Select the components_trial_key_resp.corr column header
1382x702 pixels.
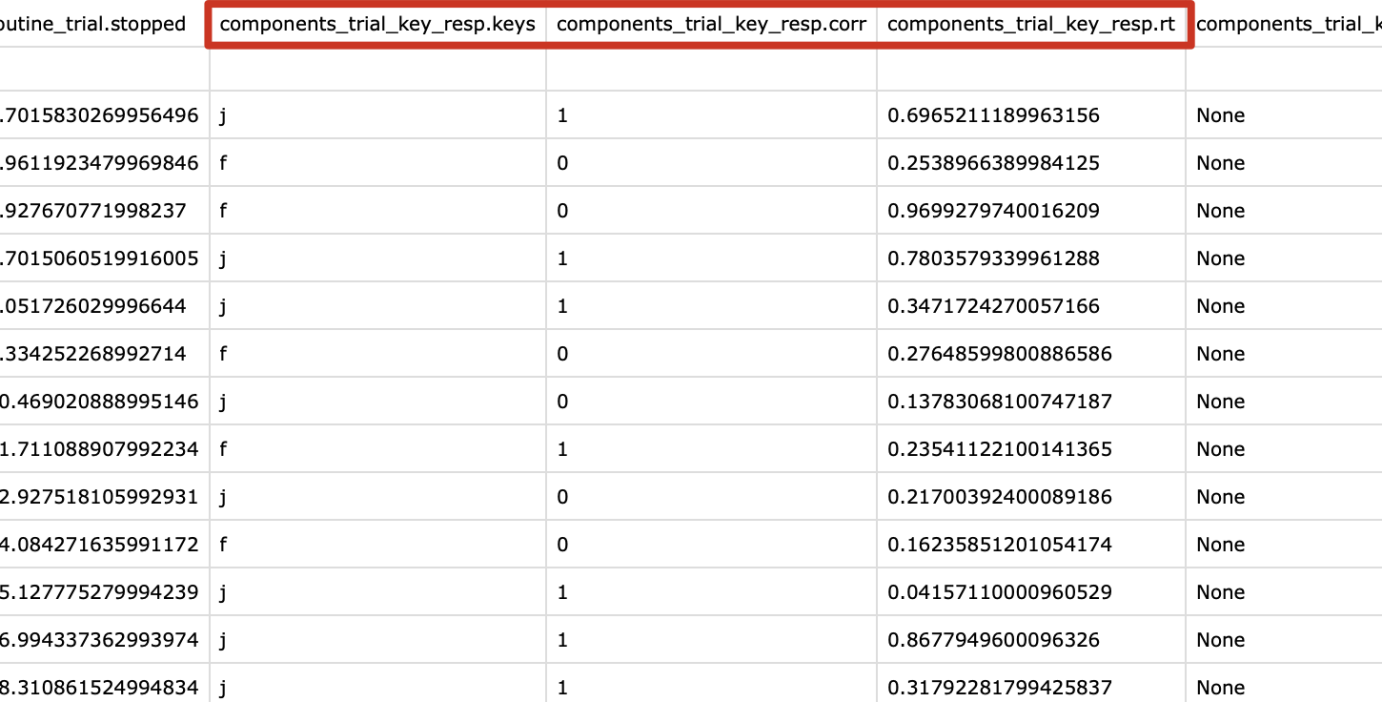tap(711, 24)
